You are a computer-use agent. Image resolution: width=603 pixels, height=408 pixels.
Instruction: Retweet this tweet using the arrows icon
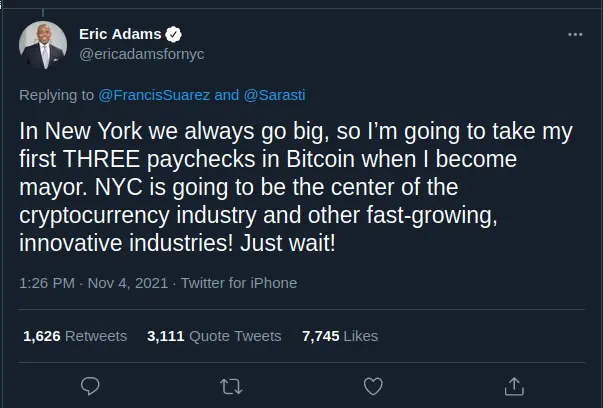[x=231, y=385]
